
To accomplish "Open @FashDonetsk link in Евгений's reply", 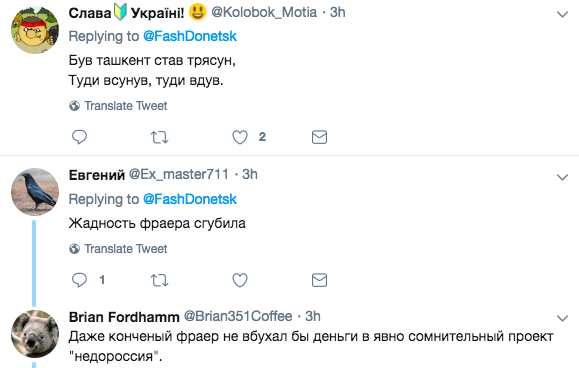I will tap(189, 199).
